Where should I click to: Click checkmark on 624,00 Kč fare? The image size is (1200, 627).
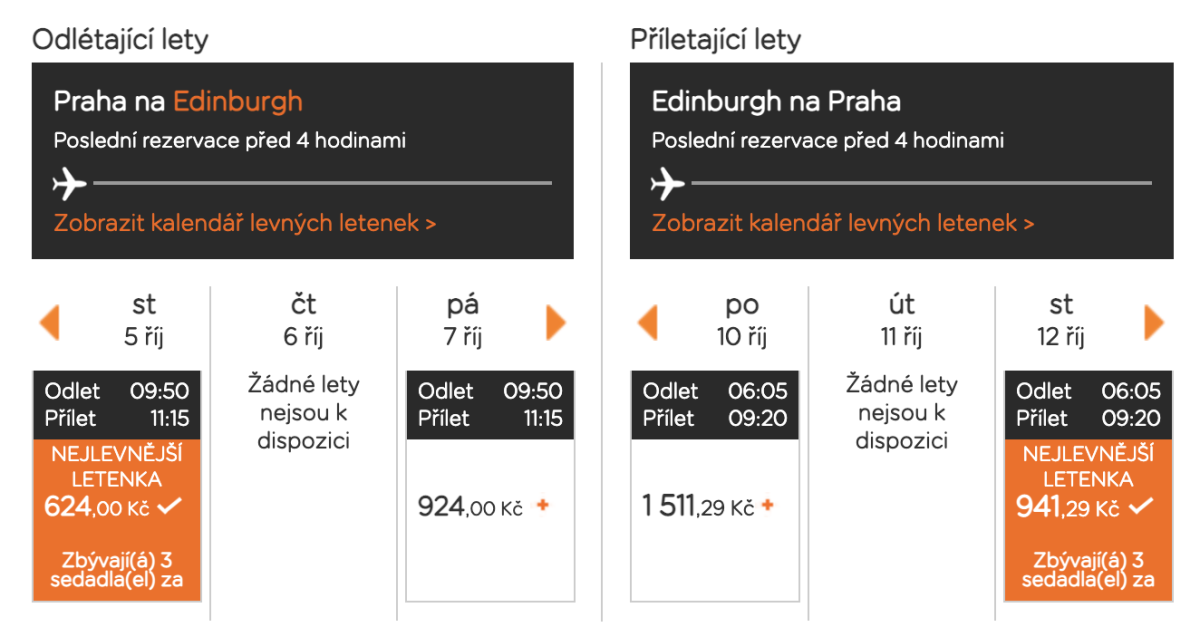tap(169, 507)
